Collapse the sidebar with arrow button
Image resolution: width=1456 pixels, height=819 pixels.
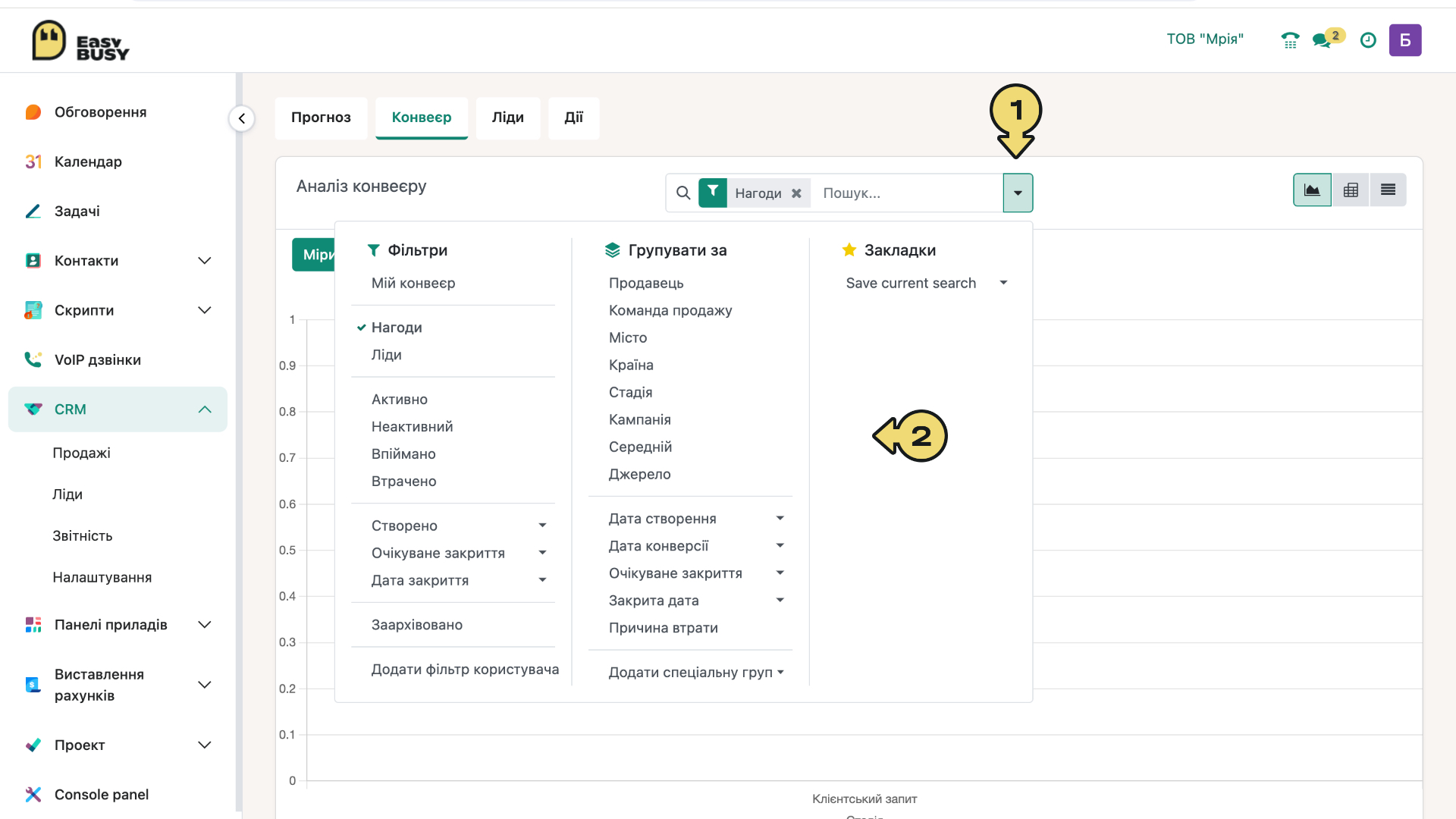click(x=242, y=118)
